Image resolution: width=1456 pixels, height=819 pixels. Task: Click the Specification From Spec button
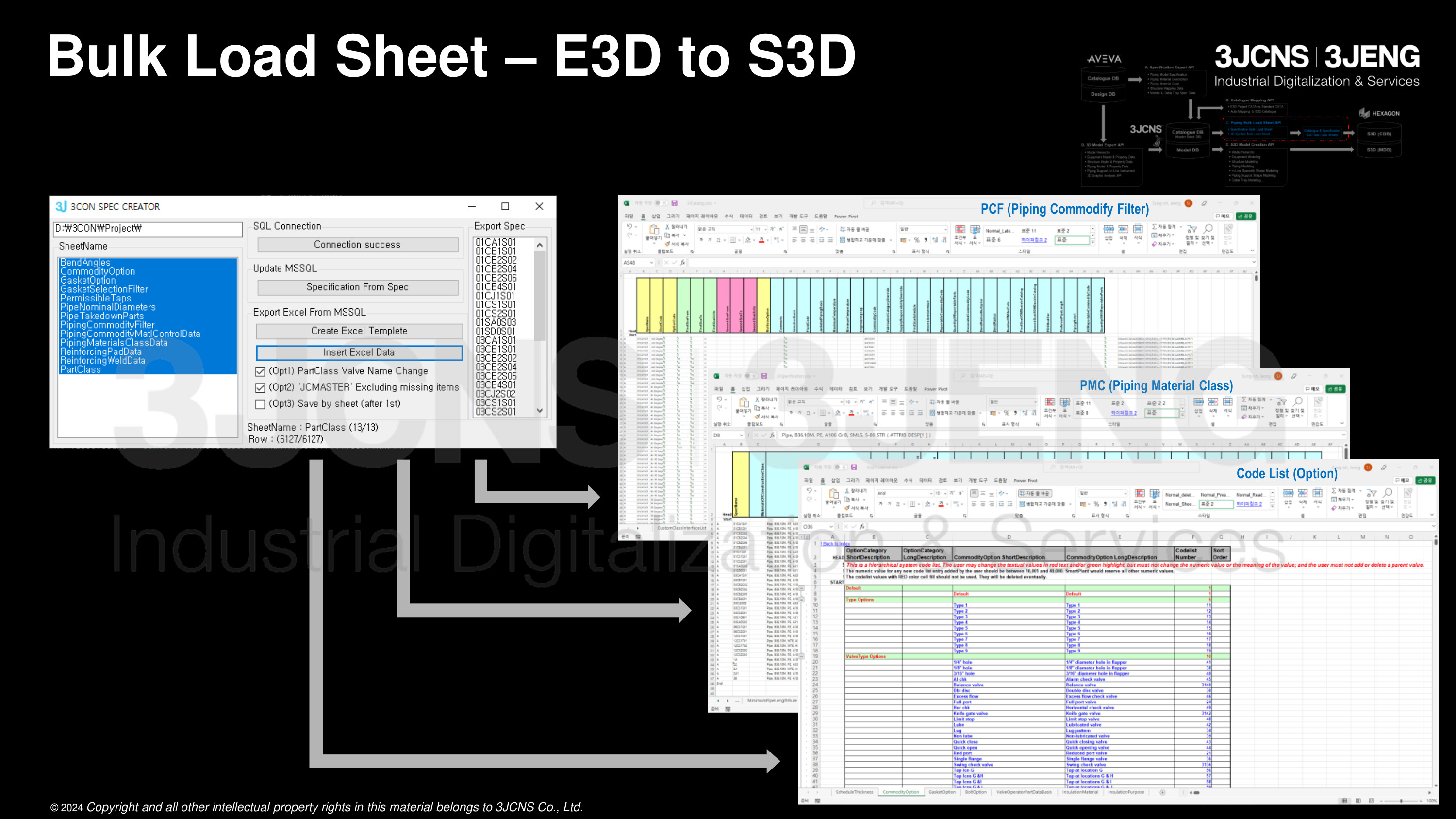click(357, 287)
